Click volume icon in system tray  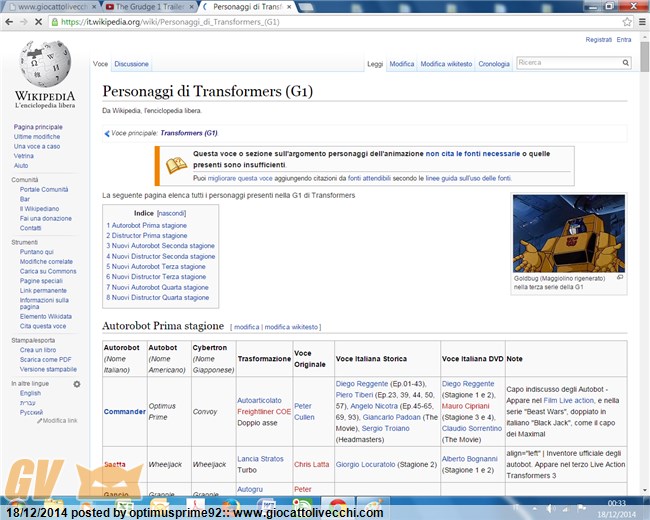[x=550, y=508]
